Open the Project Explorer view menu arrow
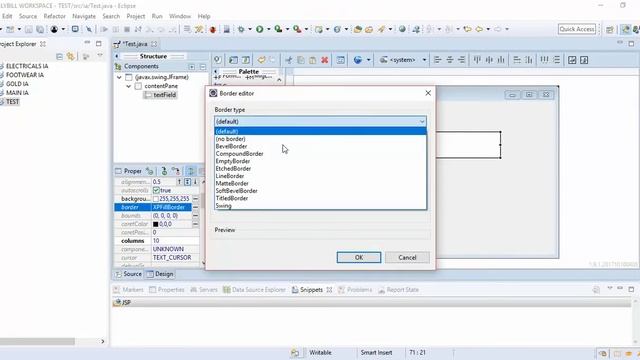The height and width of the screenshot is (360, 640). 100,55
